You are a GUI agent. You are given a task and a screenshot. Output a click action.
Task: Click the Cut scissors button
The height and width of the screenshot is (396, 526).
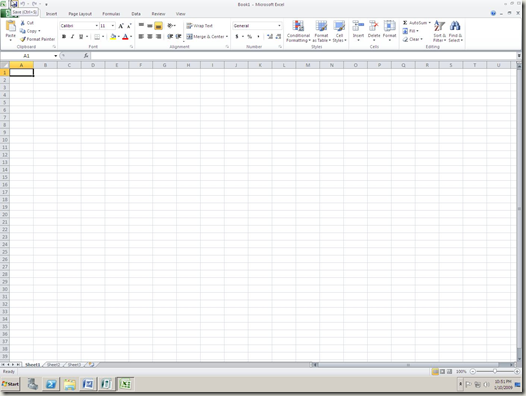pos(27,23)
